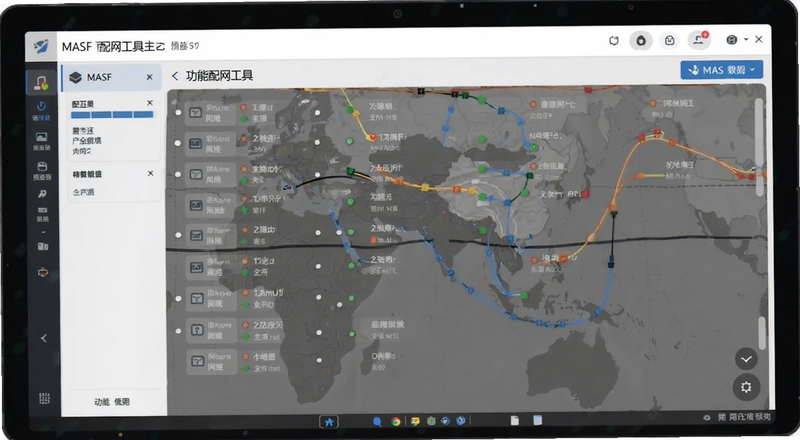
Task: Select the radio dot of fifth list row
Action: click(178, 235)
